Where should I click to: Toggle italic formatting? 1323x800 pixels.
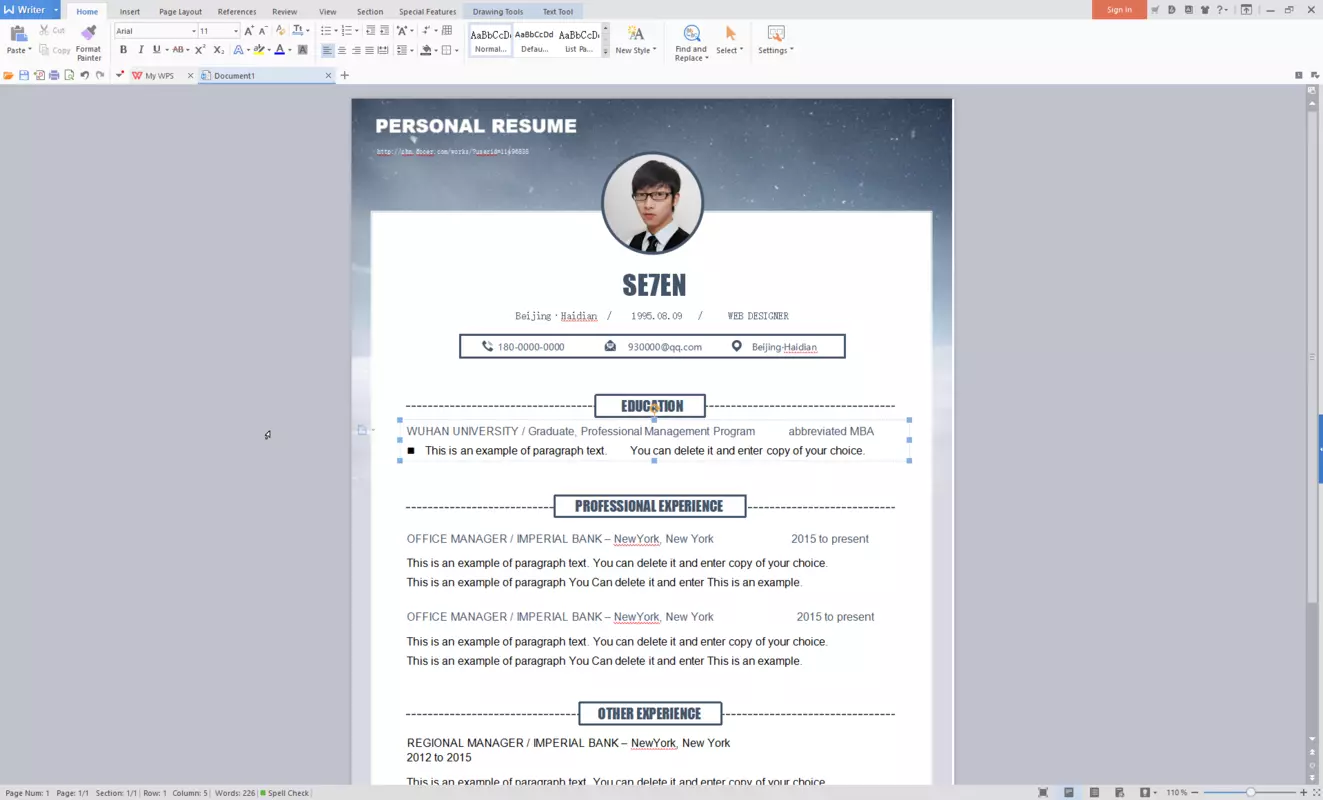pos(140,50)
